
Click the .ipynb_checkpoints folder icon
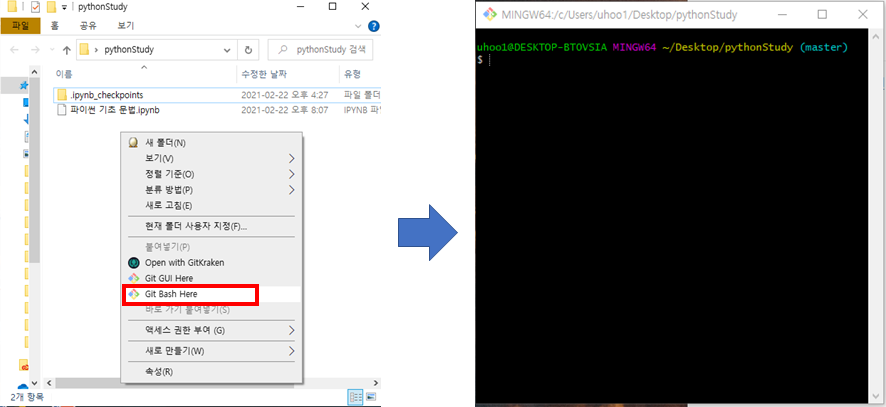pos(62,94)
